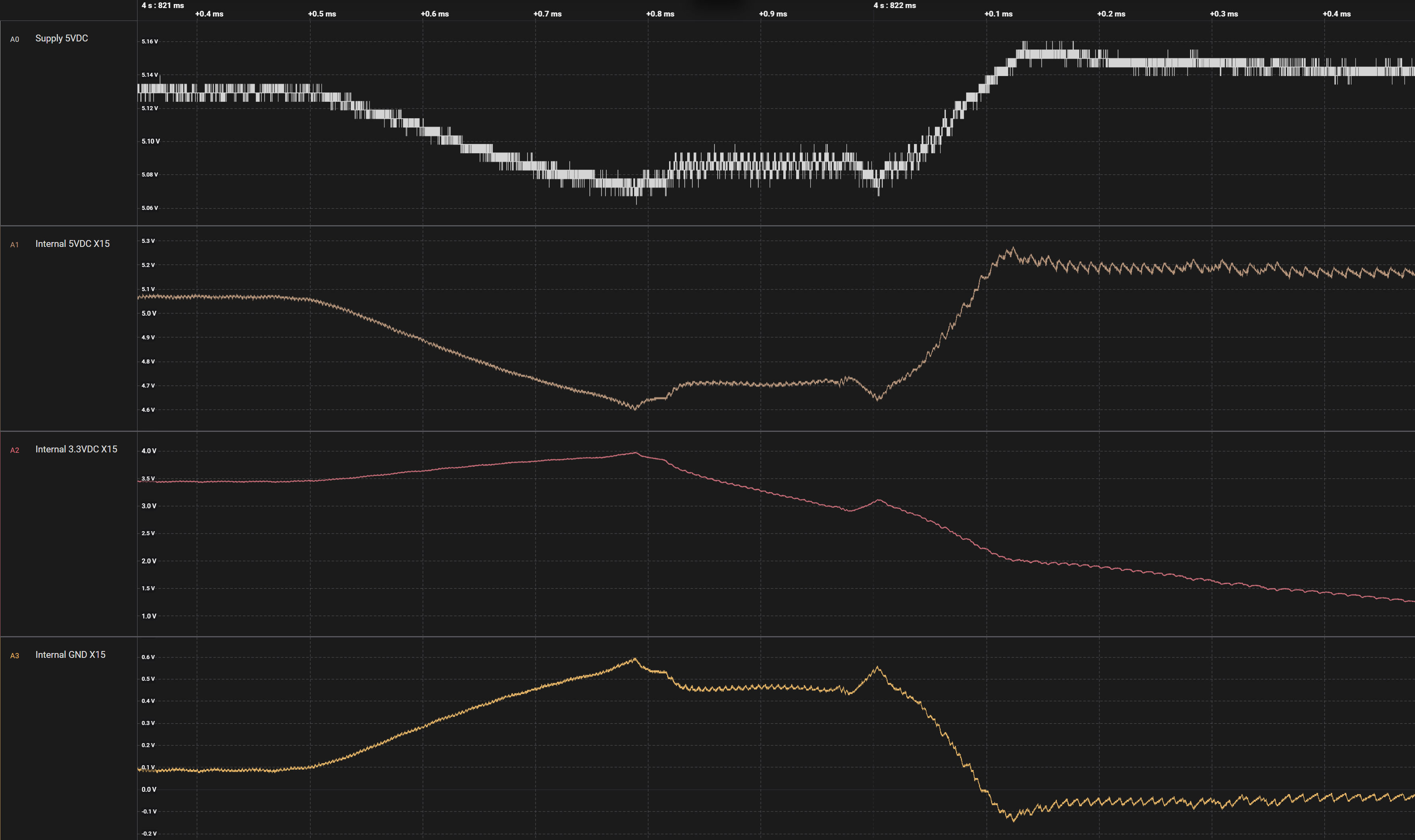1415x840 pixels.
Task: Select the Internal 5VDC X15 channel label
Action: click(x=72, y=244)
